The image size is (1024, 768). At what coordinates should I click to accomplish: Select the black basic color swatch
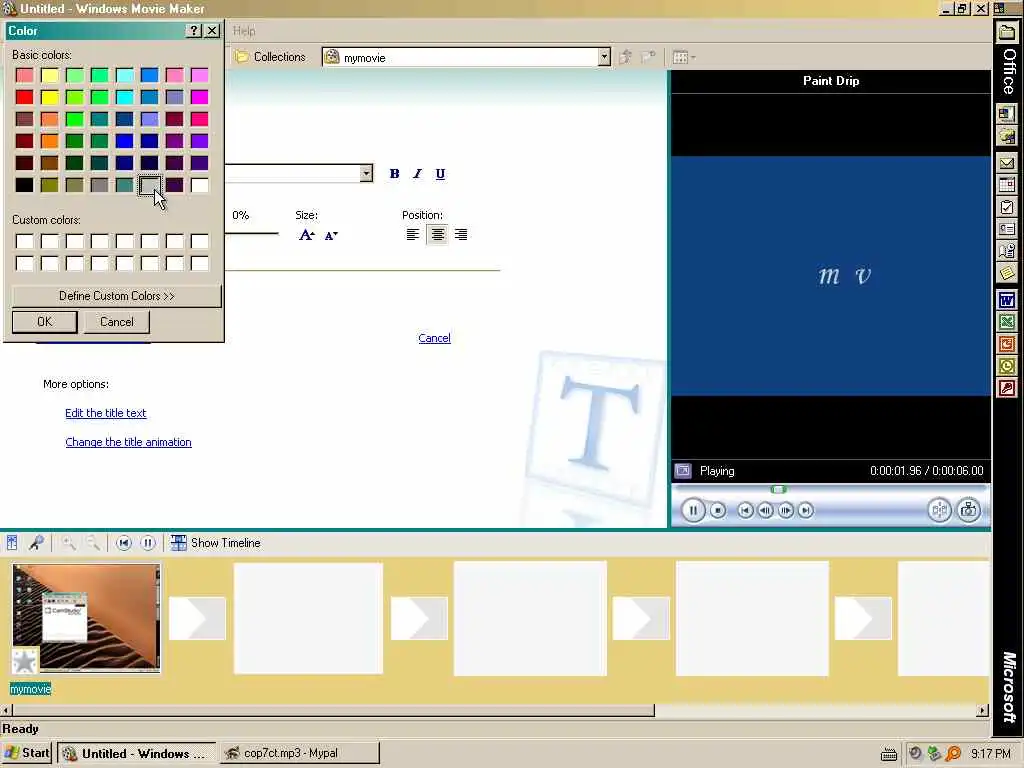coord(25,185)
